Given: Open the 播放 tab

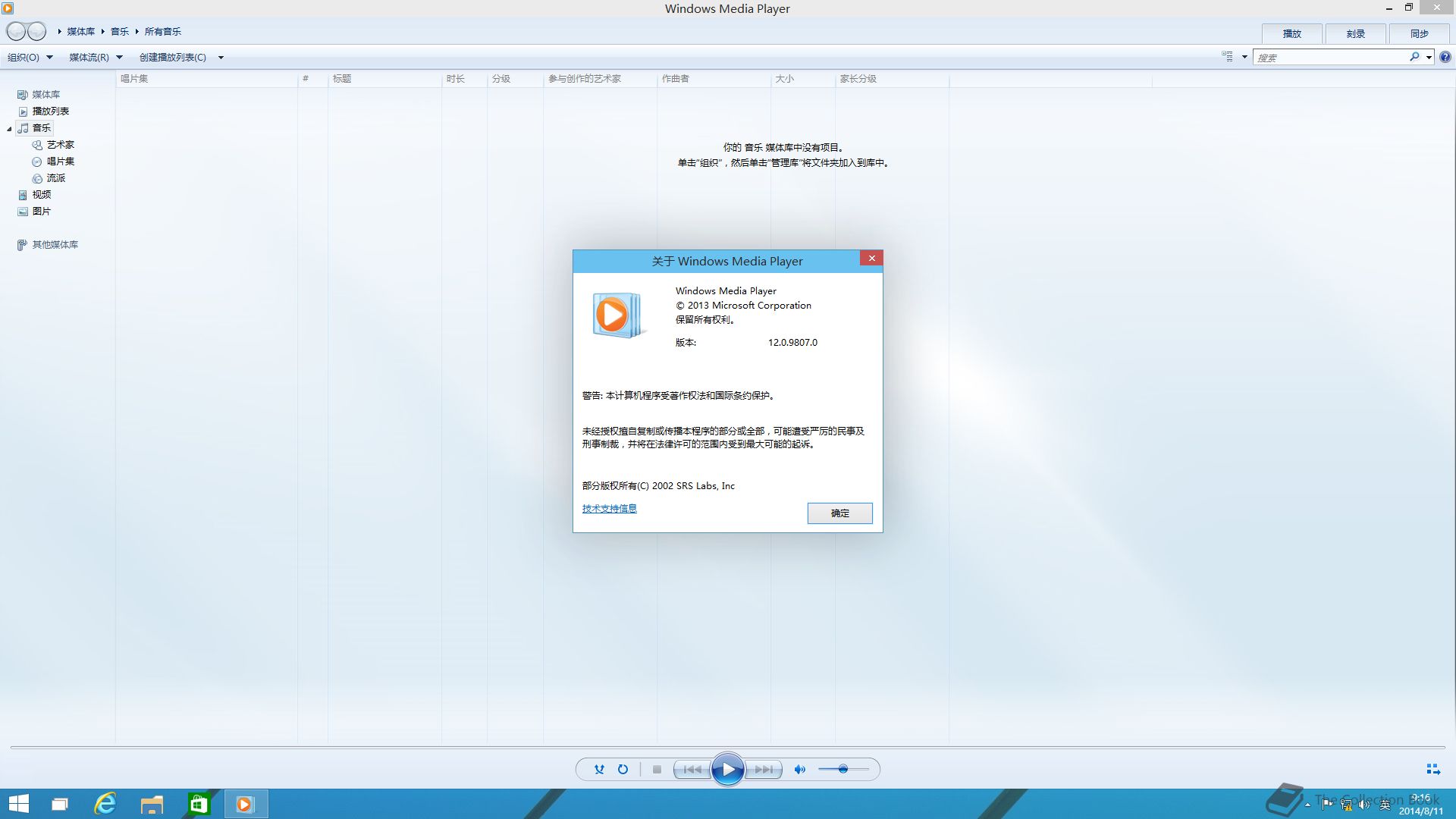Looking at the screenshot, I should [1291, 33].
